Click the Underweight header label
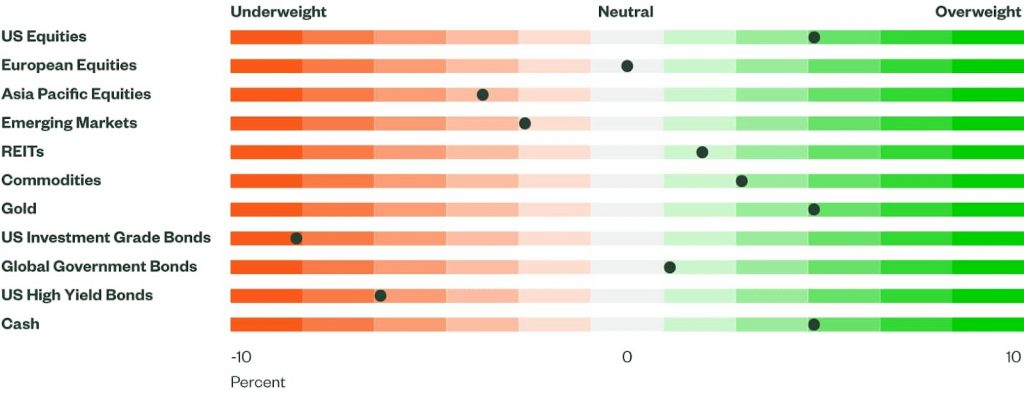The width and height of the screenshot is (1024, 393). pyautogui.click(x=279, y=12)
